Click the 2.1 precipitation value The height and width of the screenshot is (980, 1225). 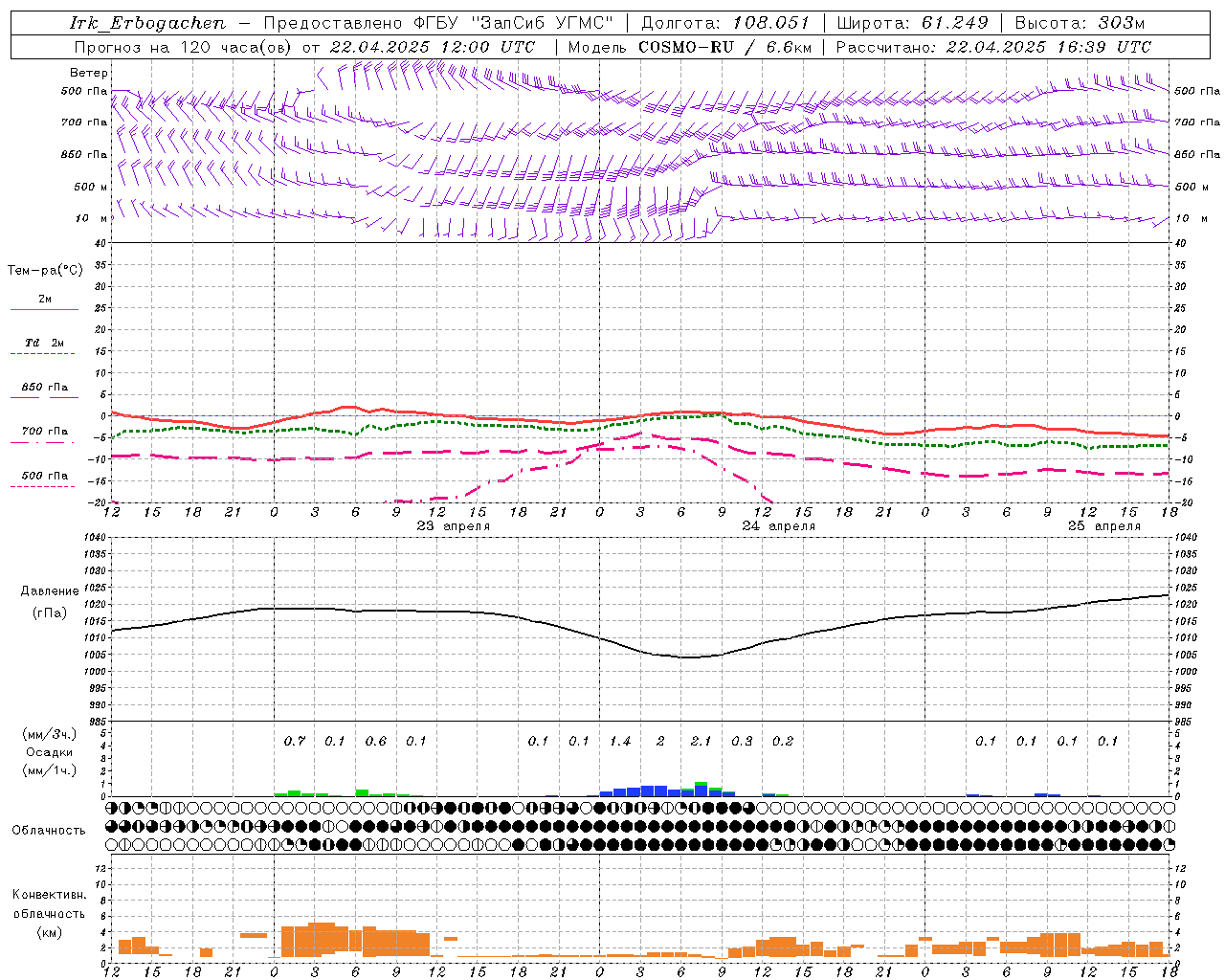702,742
